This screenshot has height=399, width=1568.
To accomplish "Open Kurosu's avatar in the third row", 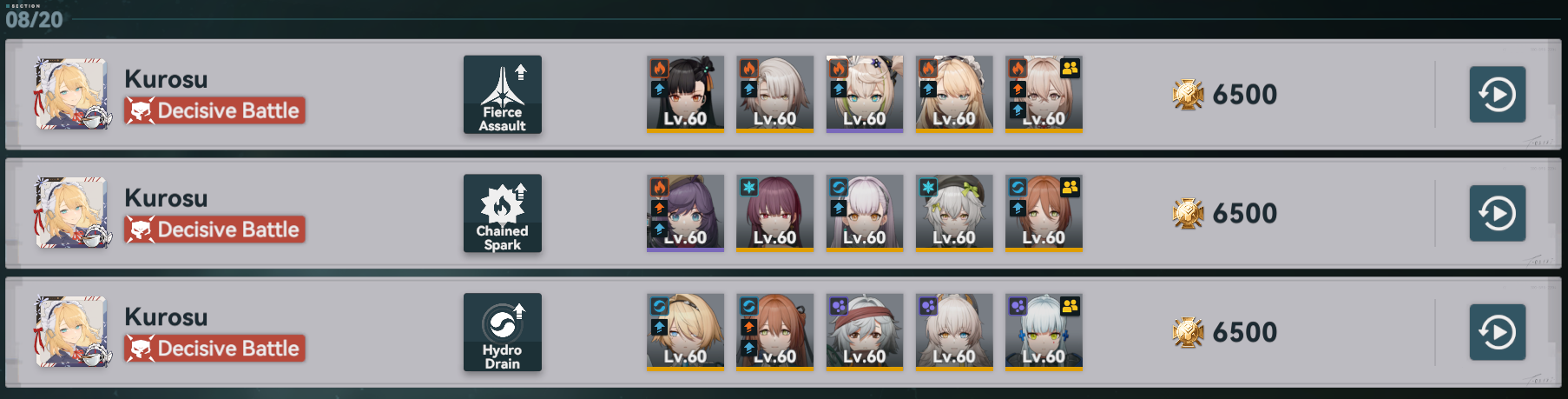I will click(72, 333).
